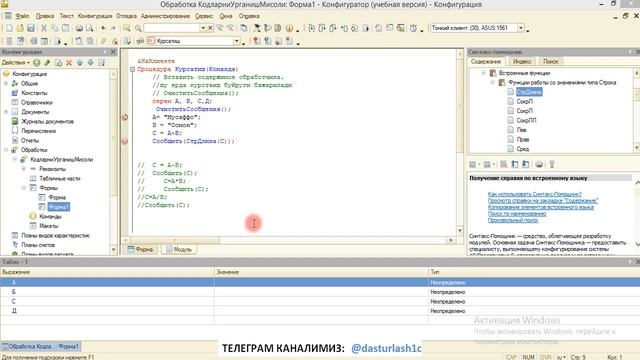The image size is (640, 360).
Task: Open the Файл menu
Action: click(x=22, y=16)
